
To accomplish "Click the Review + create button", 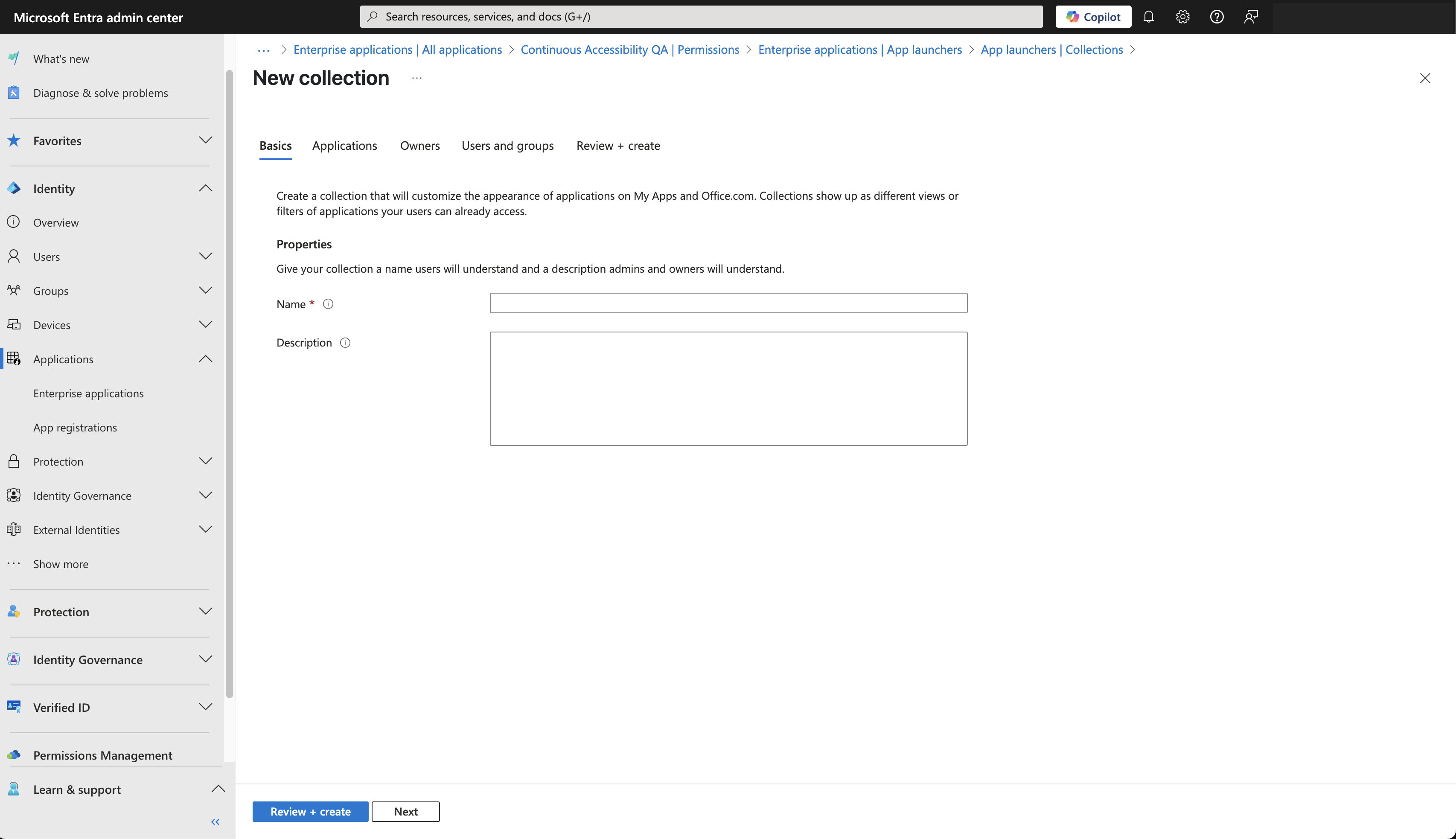I will point(310,811).
